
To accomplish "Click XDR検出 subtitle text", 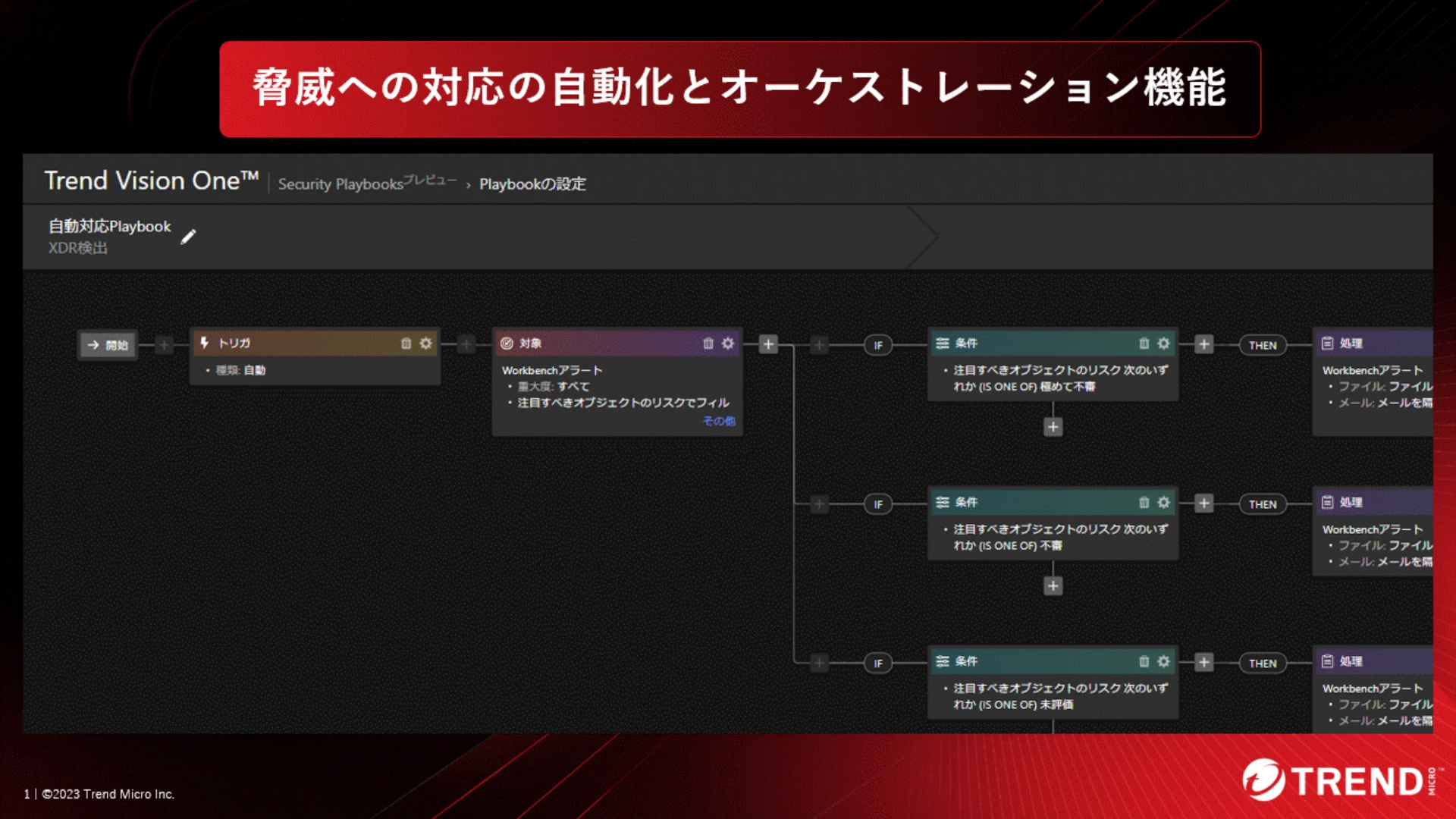I will pos(78,248).
